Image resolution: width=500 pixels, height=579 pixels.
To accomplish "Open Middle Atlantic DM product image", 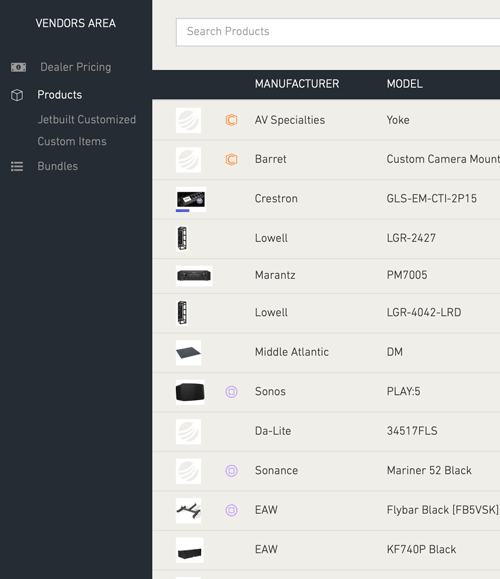I will tap(188, 353).
